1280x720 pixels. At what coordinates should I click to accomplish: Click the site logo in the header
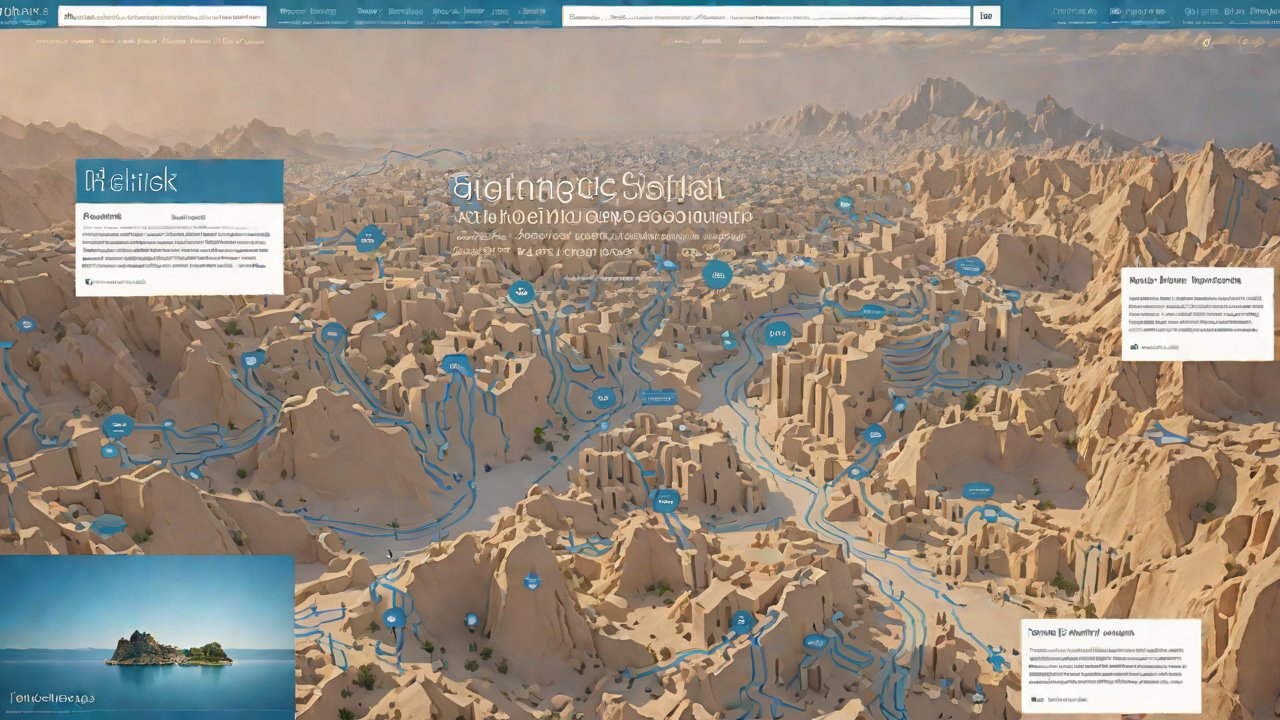[27, 13]
